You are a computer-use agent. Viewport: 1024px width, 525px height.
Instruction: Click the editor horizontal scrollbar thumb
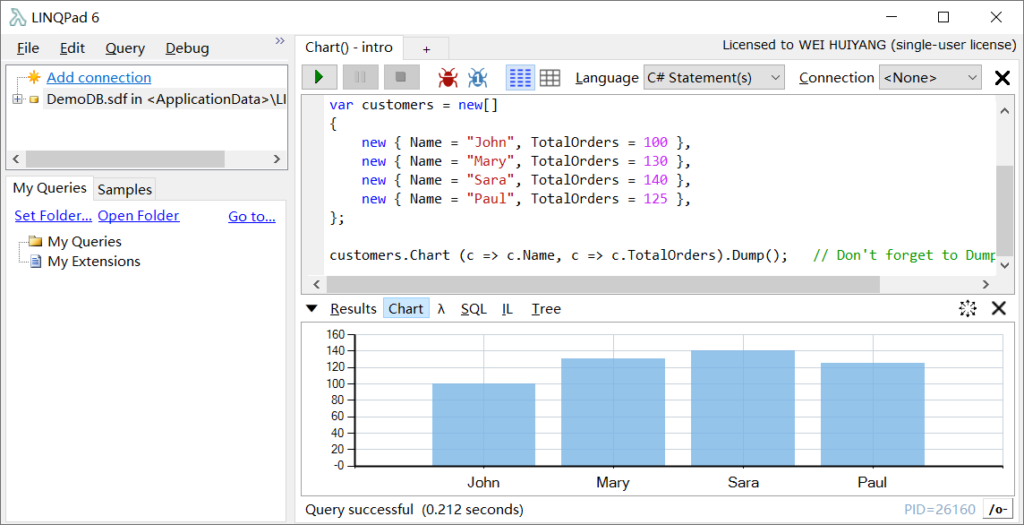point(603,284)
